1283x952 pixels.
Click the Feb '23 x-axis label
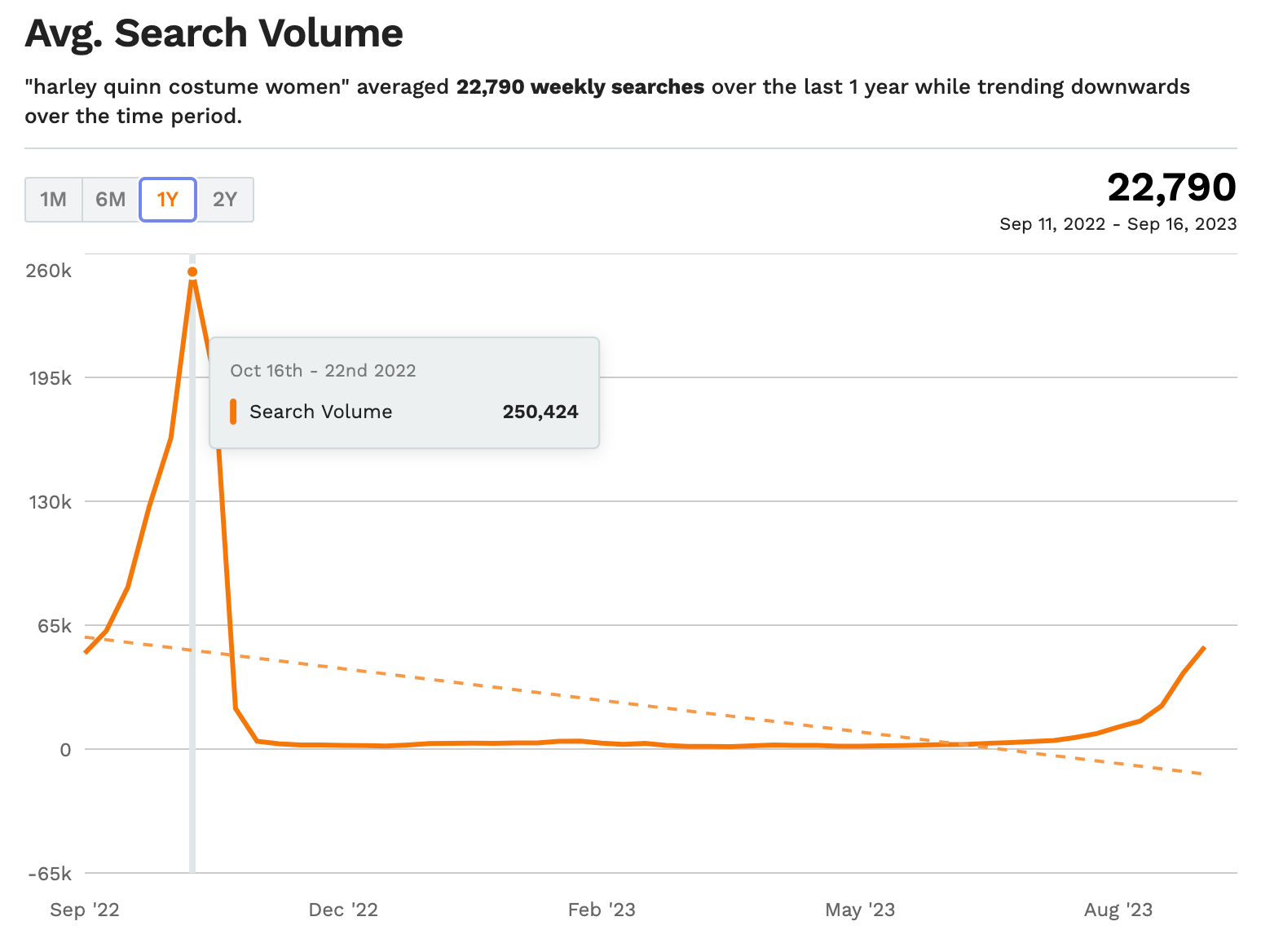click(602, 910)
